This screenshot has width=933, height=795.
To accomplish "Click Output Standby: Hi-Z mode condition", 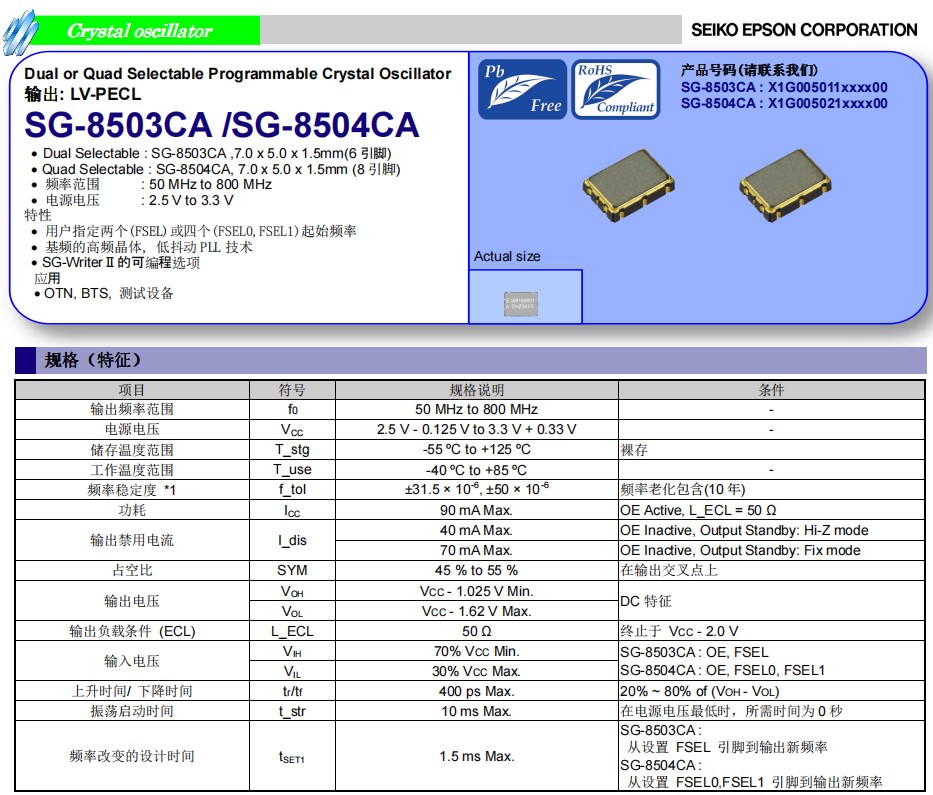I will click(x=771, y=530).
